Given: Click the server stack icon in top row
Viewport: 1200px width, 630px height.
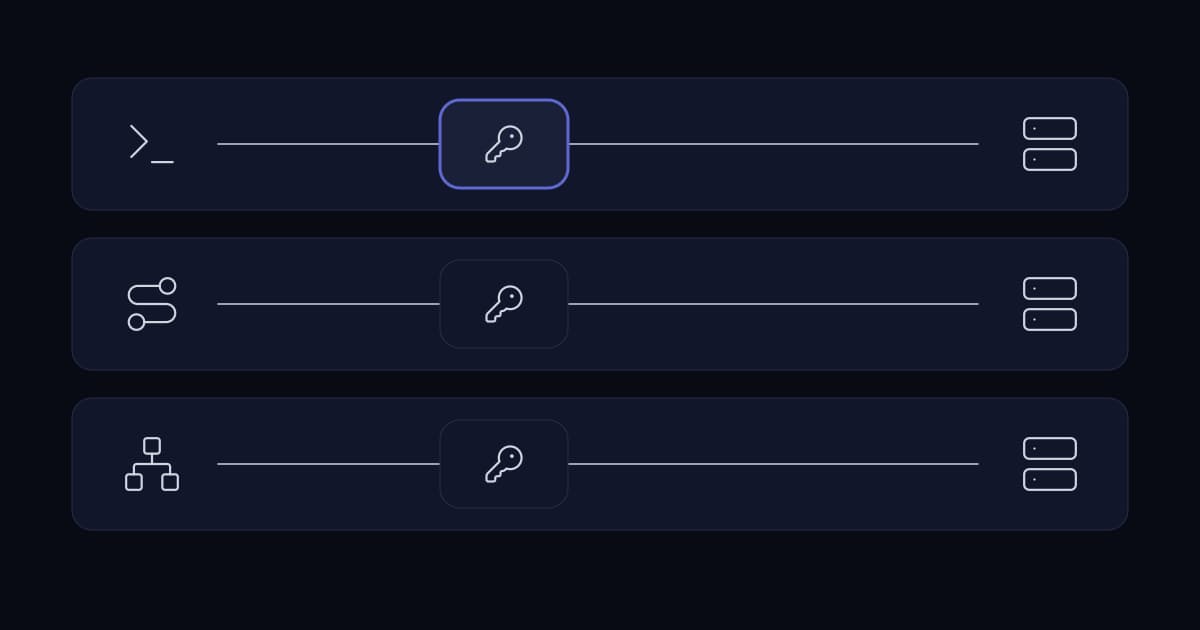Looking at the screenshot, I should click(x=1050, y=144).
